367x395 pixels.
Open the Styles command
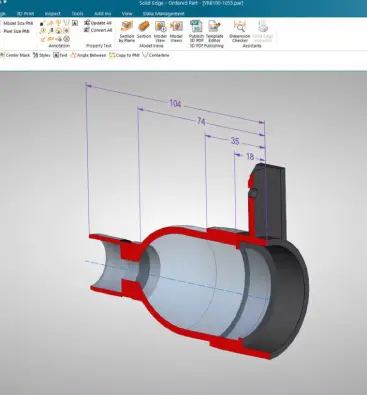pyautogui.click(x=42, y=55)
